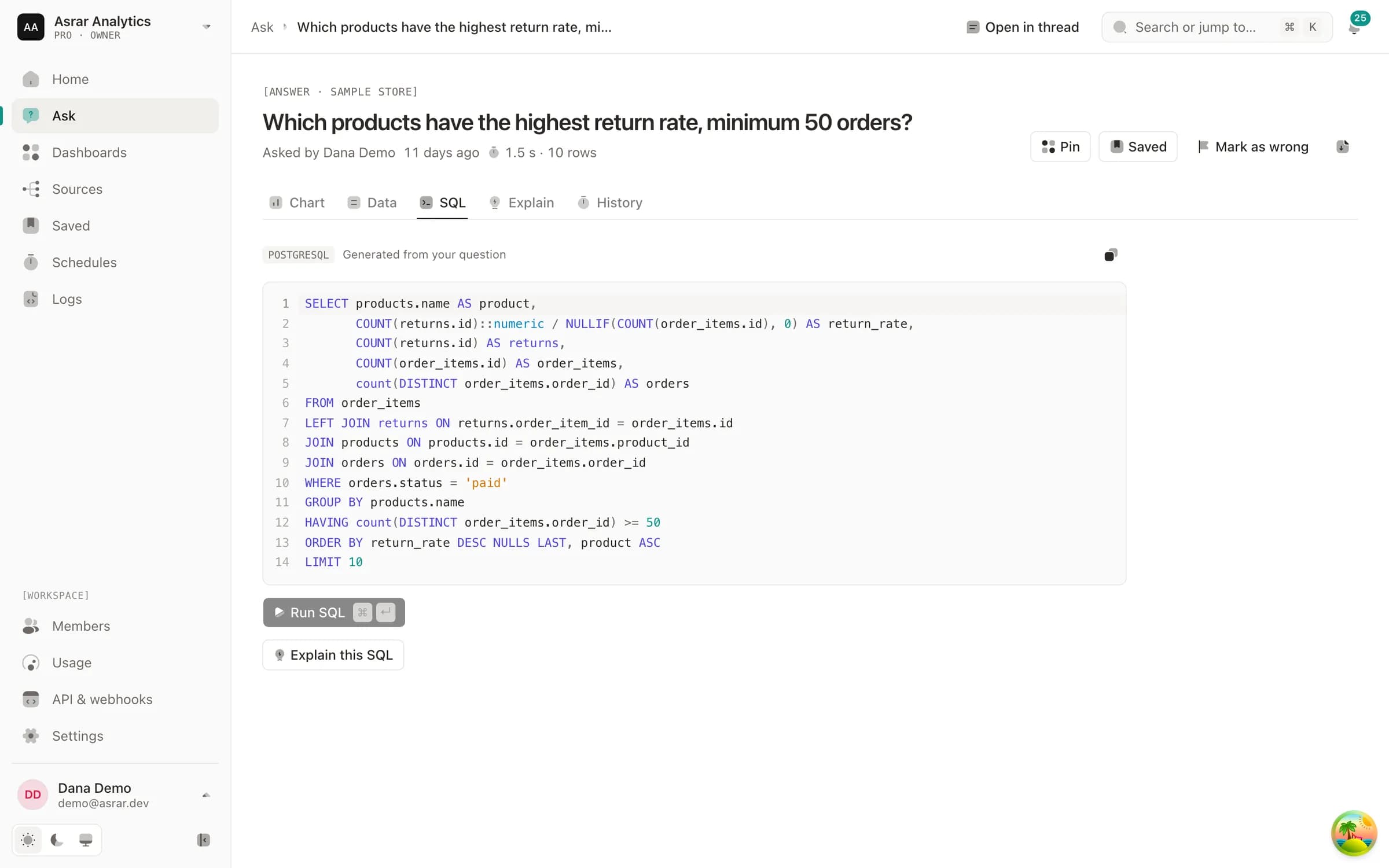Click line 10 WHERE orders.status clause
Viewport: 1389px width, 868px height.
pos(406,483)
